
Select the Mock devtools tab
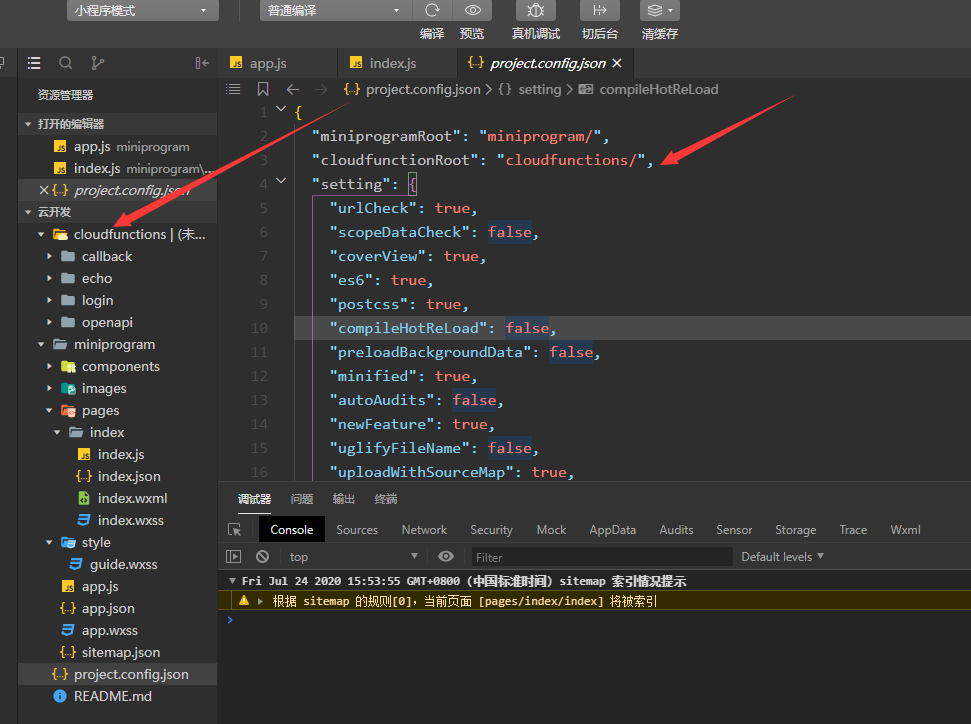click(551, 530)
